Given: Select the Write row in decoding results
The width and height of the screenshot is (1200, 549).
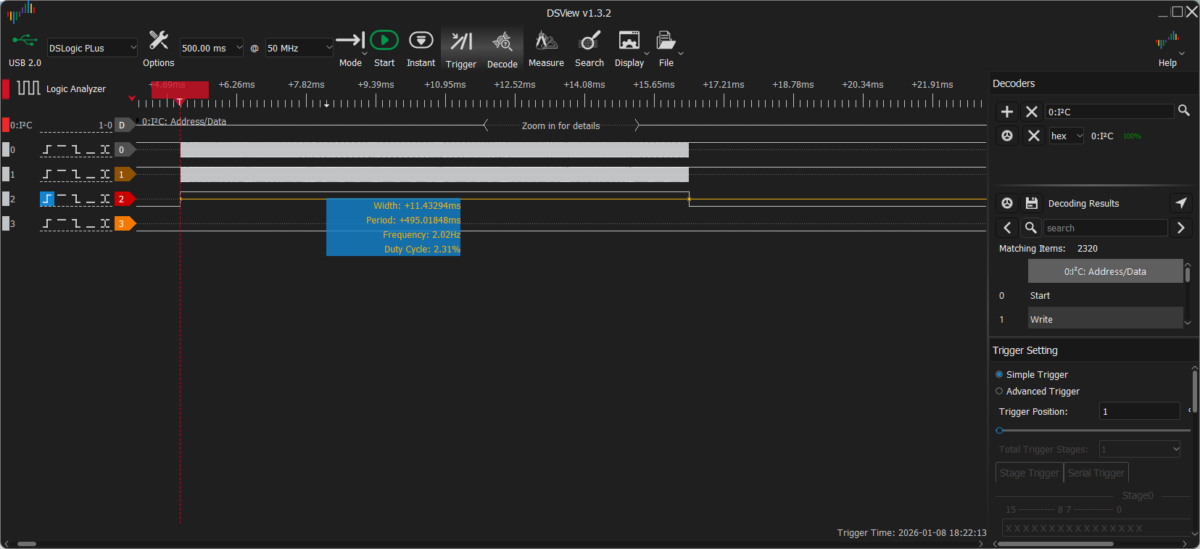Looking at the screenshot, I should (1100, 319).
